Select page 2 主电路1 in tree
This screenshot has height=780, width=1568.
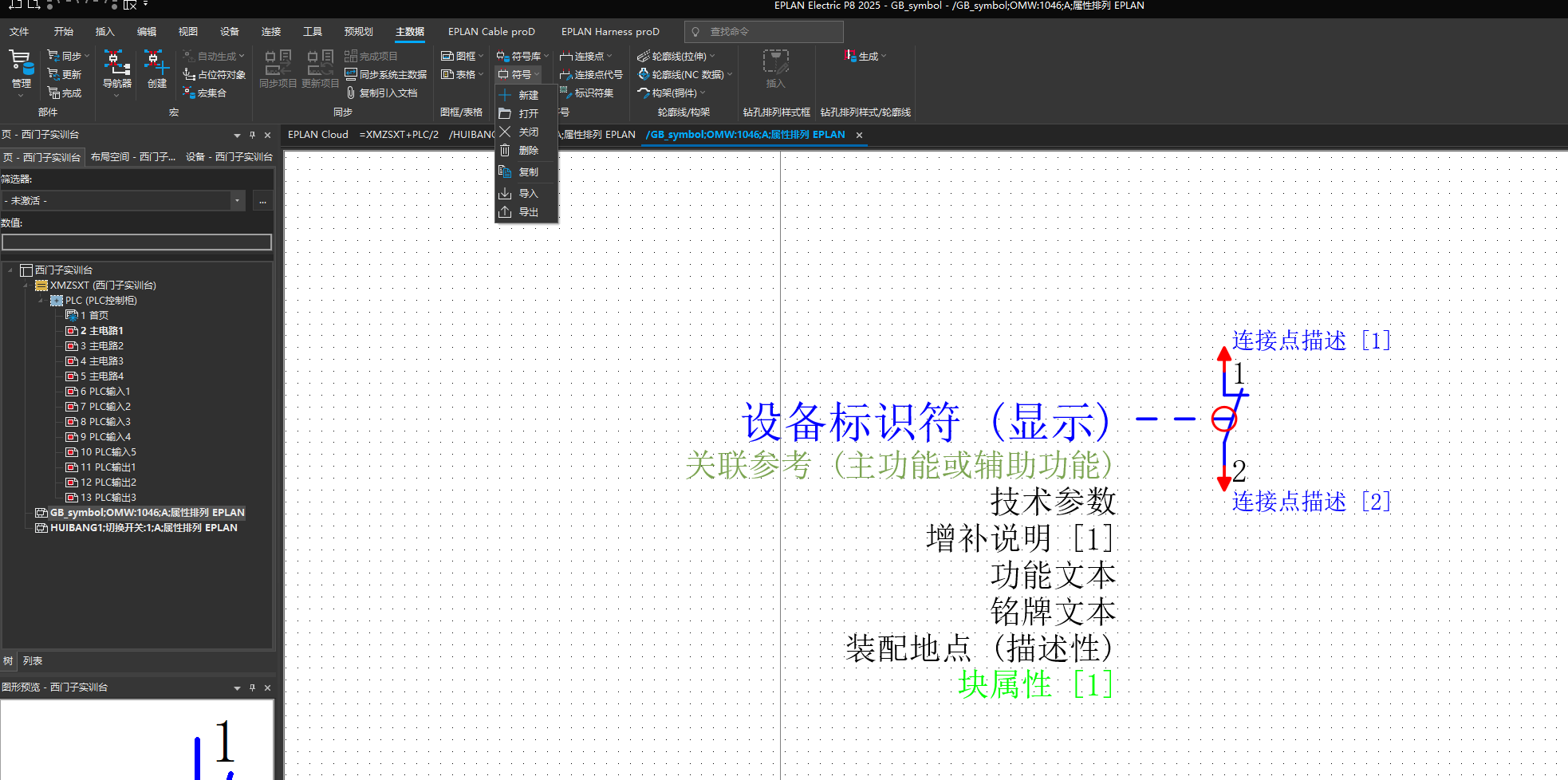(x=95, y=331)
